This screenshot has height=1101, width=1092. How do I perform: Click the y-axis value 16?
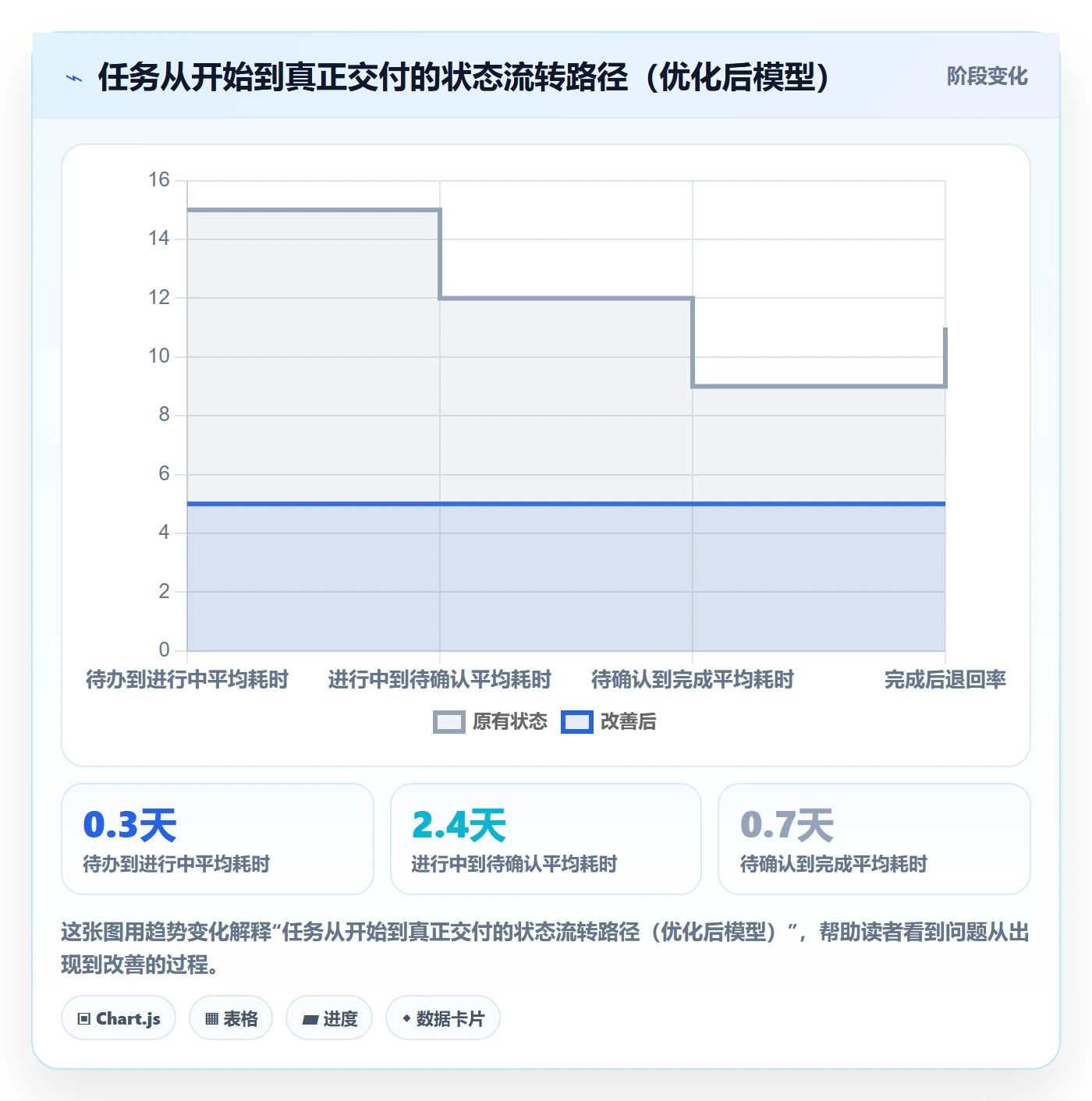[159, 180]
